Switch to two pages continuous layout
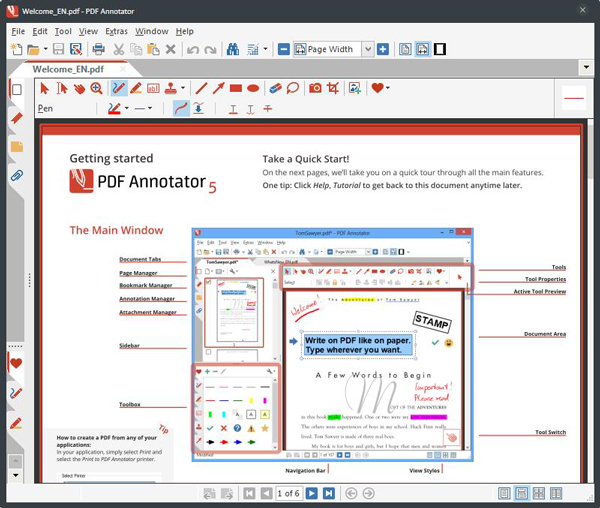The width and height of the screenshot is (600, 508). tap(556, 493)
